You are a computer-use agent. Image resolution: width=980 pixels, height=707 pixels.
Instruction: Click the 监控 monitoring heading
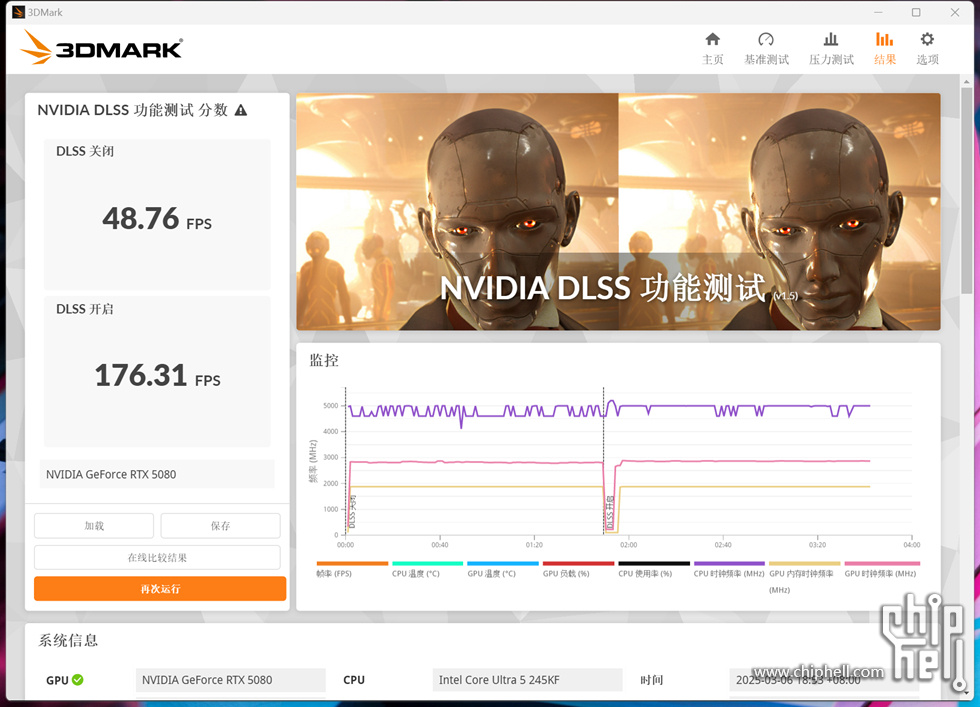click(x=324, y=361)
